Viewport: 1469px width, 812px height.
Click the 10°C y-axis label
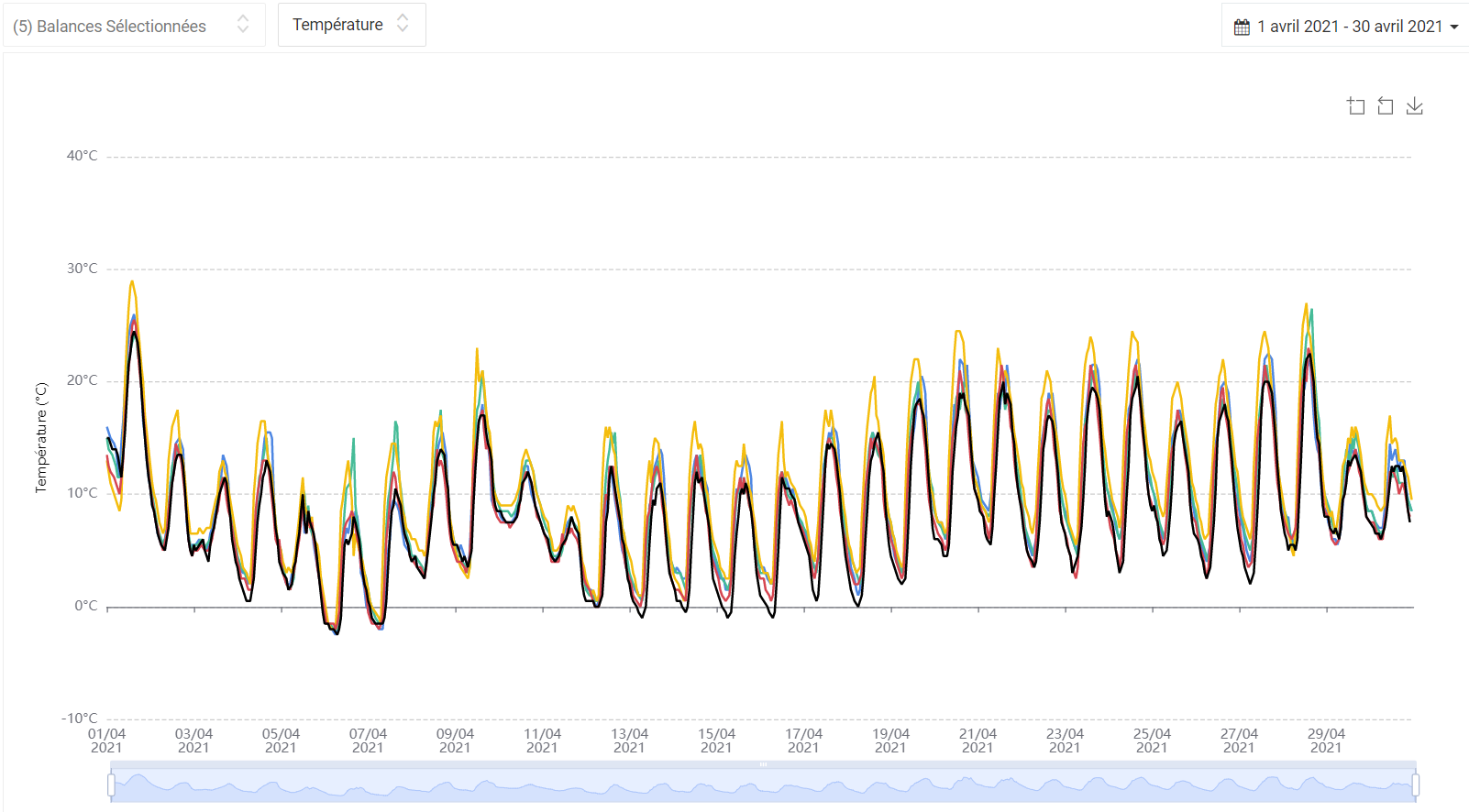click(82, 493)
